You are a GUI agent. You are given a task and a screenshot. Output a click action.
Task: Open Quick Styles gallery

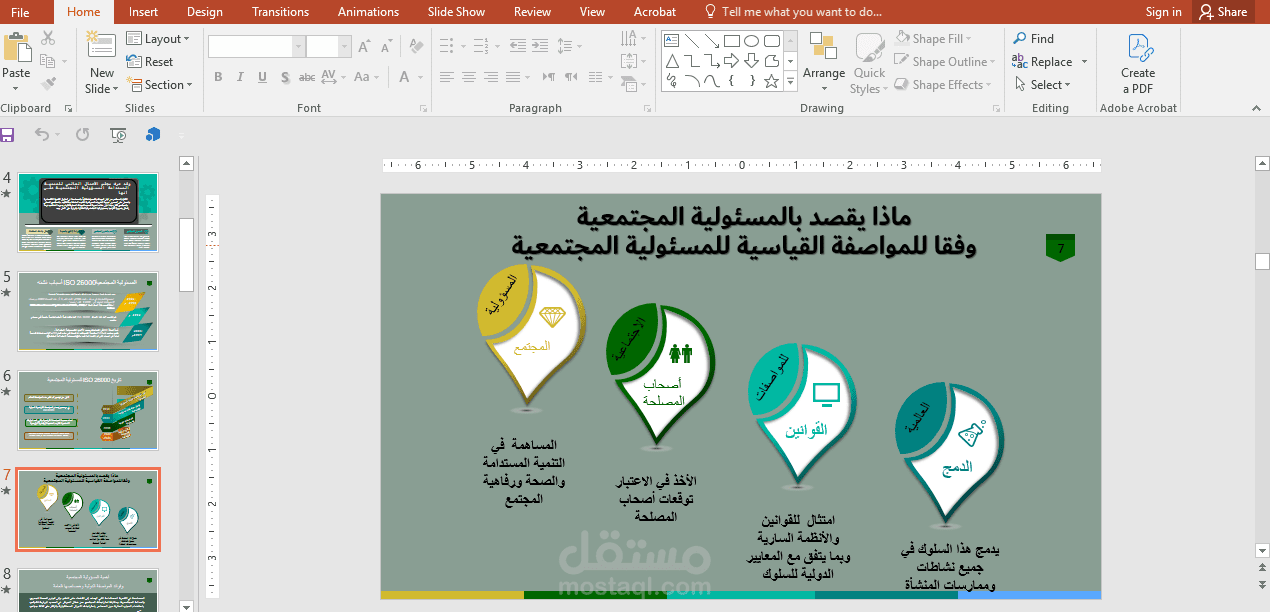click(869, 63)
